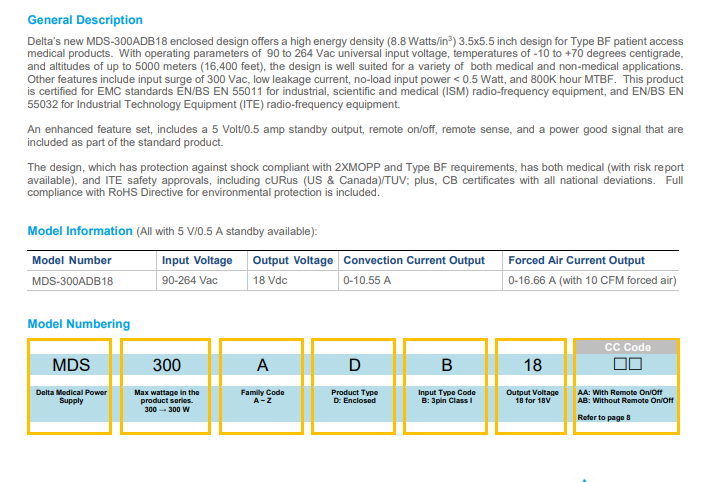Select the MDS-300ADB18 model number cell

click(x=73, y=281)
